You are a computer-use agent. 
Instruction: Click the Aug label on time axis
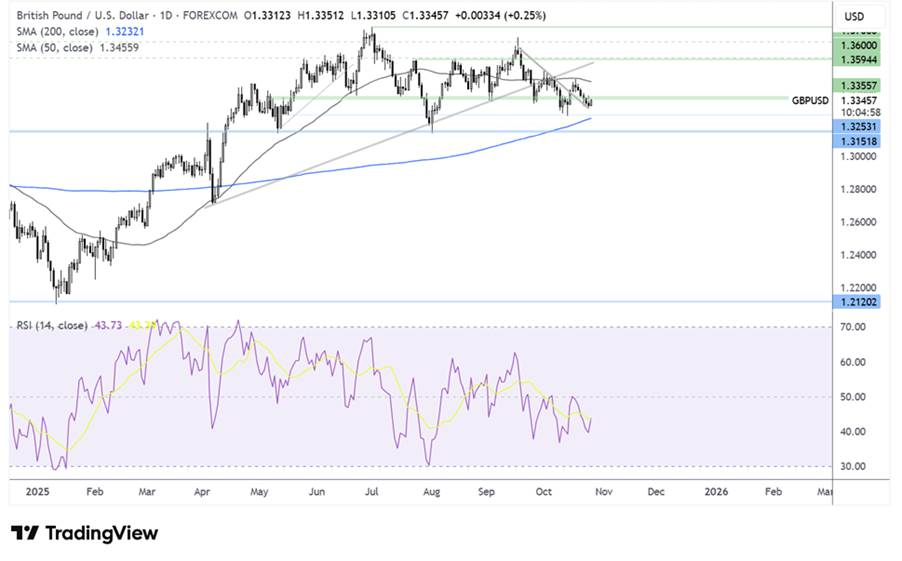(x=431, y=491)
